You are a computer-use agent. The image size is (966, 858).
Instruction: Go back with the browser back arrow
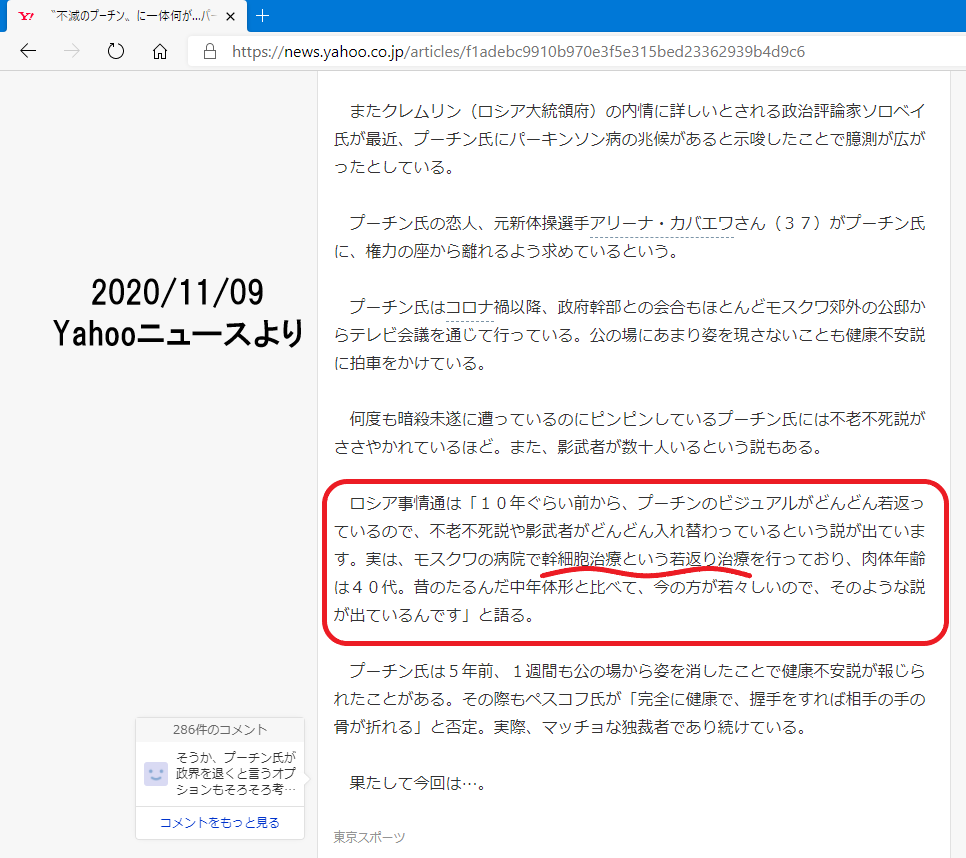[x=28, y=51]
